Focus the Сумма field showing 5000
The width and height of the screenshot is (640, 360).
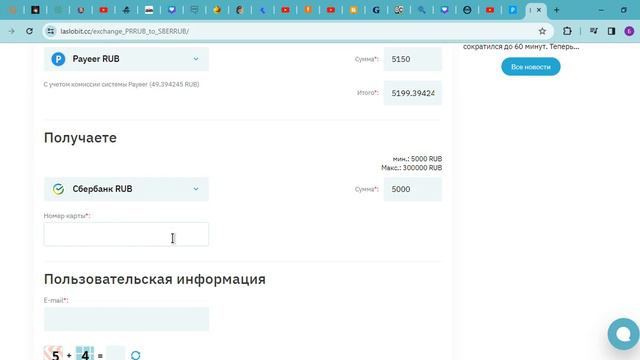point(413,189)
